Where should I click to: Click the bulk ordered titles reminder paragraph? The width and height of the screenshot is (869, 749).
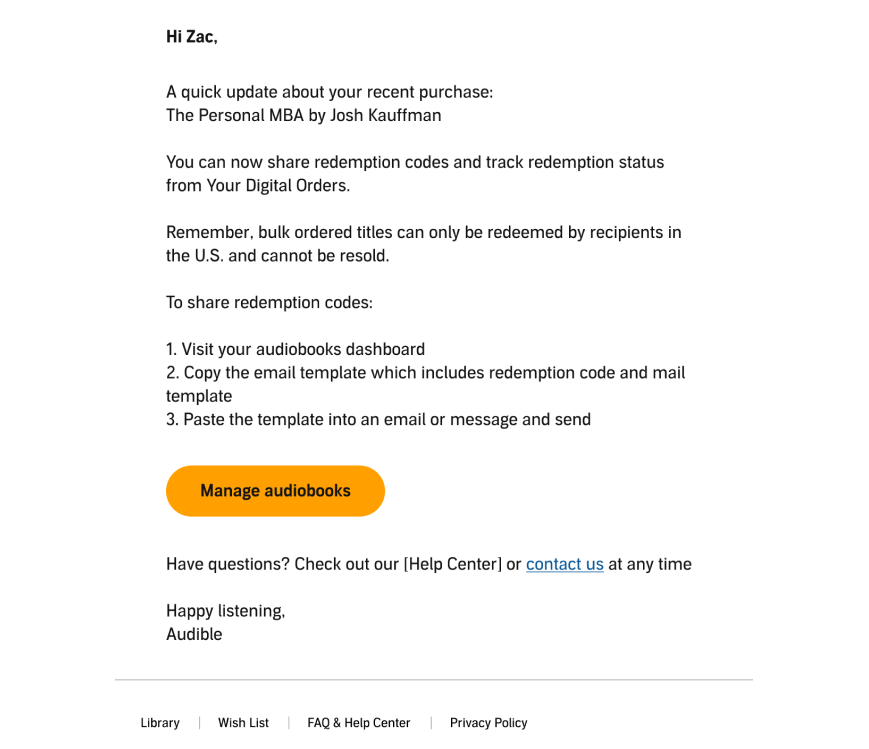click(x=423, y=244)
